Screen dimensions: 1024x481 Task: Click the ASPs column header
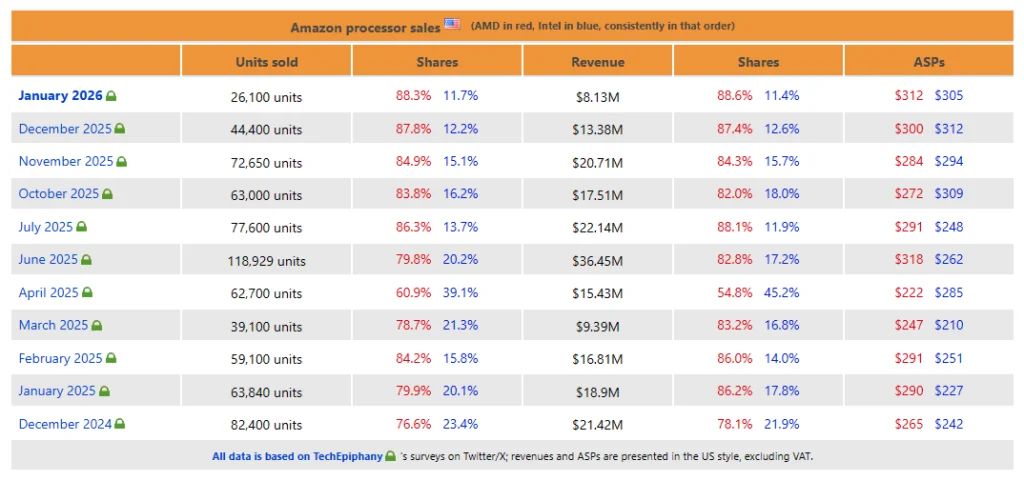tap(929, 62)
